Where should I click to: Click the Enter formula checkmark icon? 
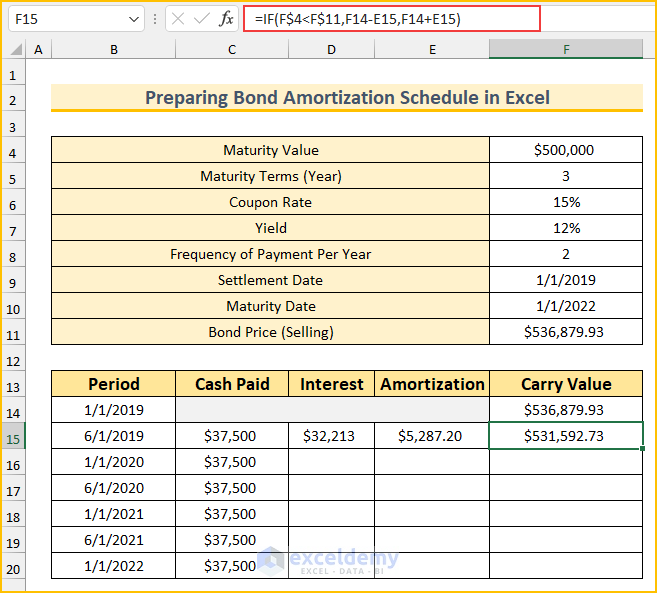pyautogui.click(x=202, y=19)
